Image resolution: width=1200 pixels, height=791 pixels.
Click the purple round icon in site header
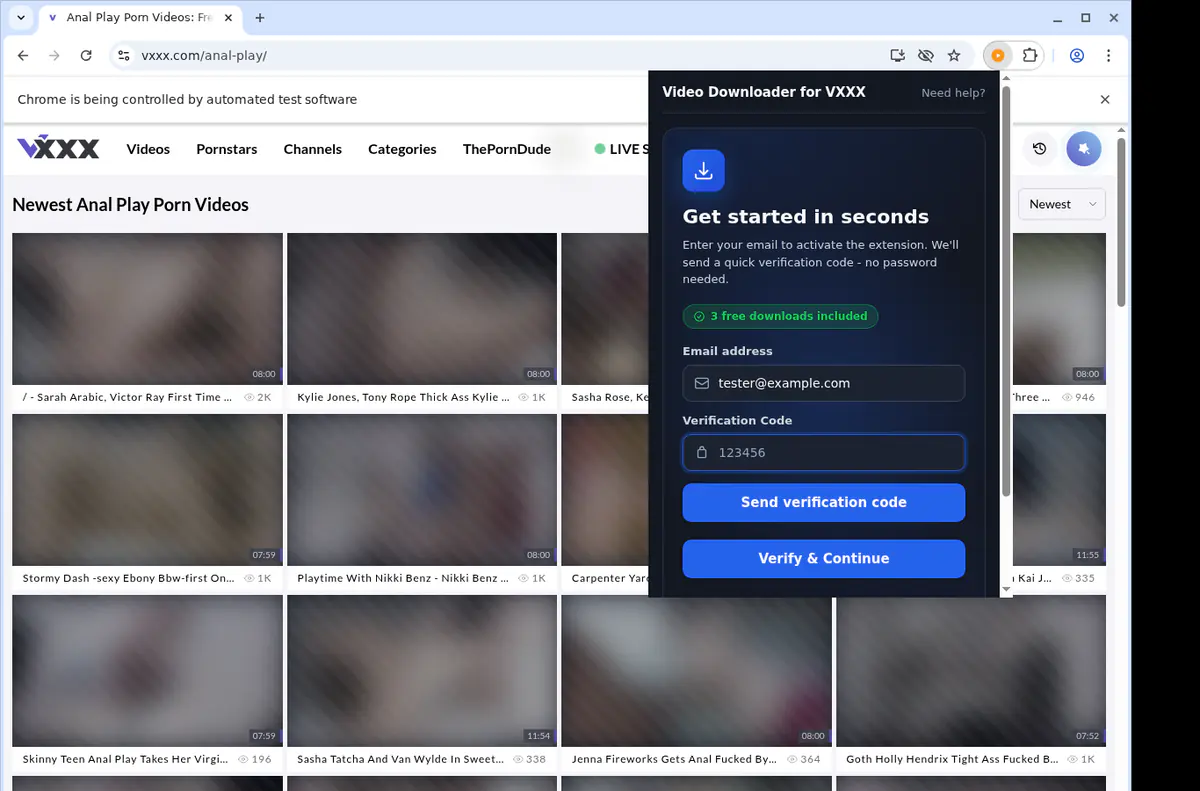(1084, 149)
